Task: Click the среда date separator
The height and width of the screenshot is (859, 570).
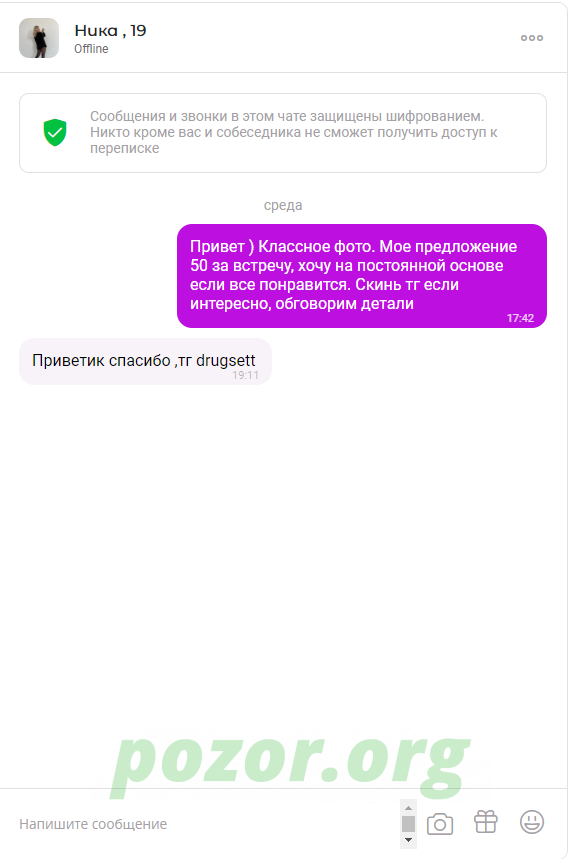Action: tap(283, 205)
